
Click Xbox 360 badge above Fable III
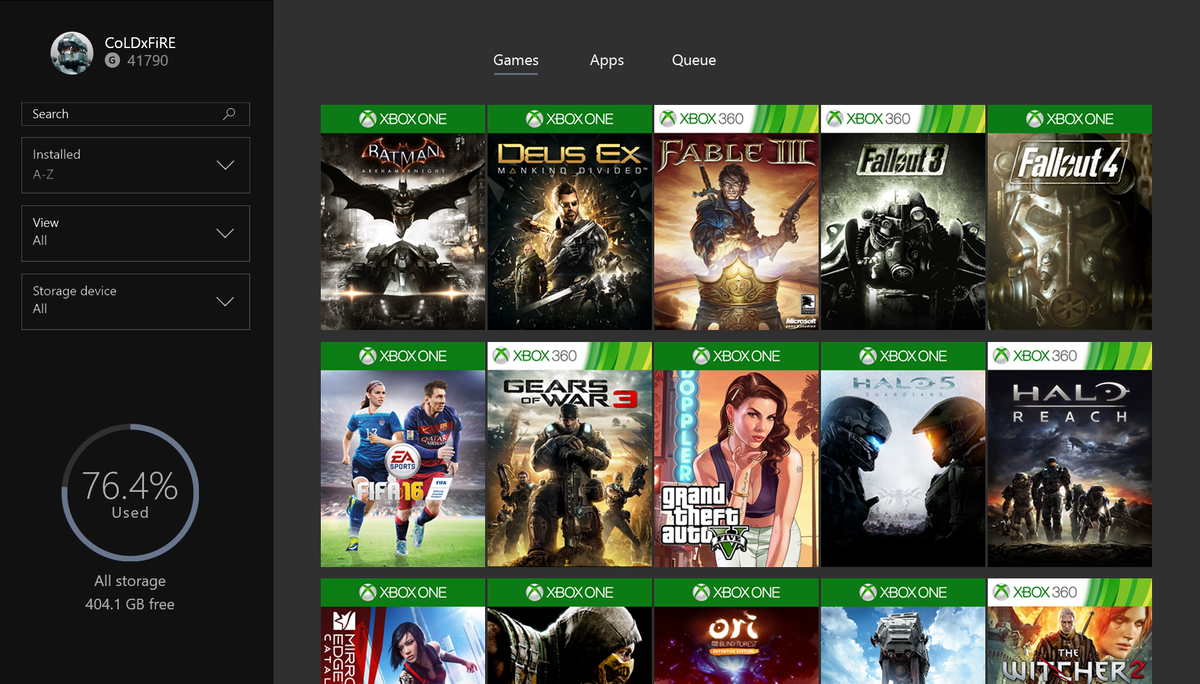736,119
